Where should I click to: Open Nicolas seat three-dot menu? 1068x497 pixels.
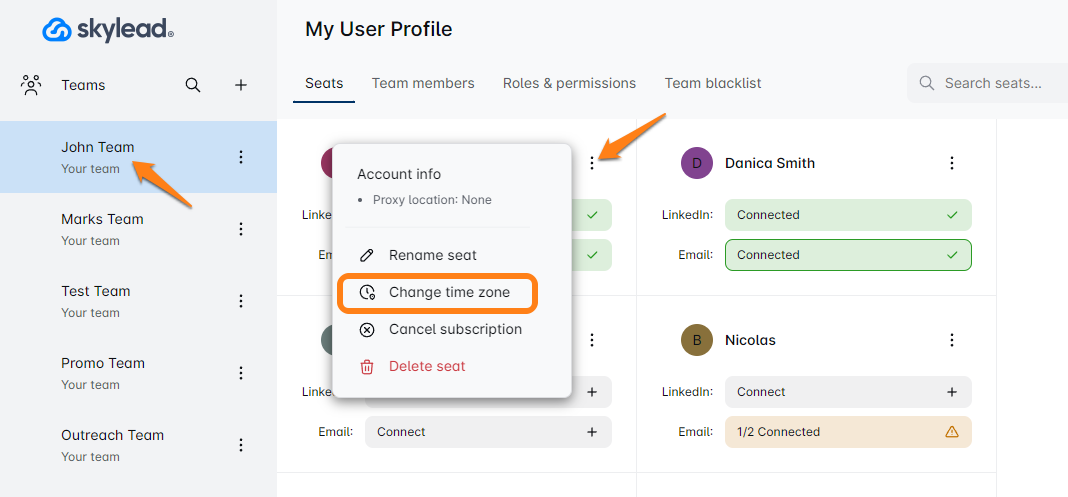tap(952, 340)
